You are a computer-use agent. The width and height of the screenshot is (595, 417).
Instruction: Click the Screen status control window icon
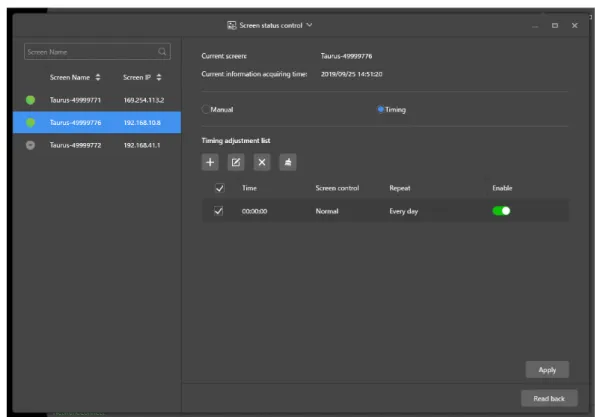[231, 25]
